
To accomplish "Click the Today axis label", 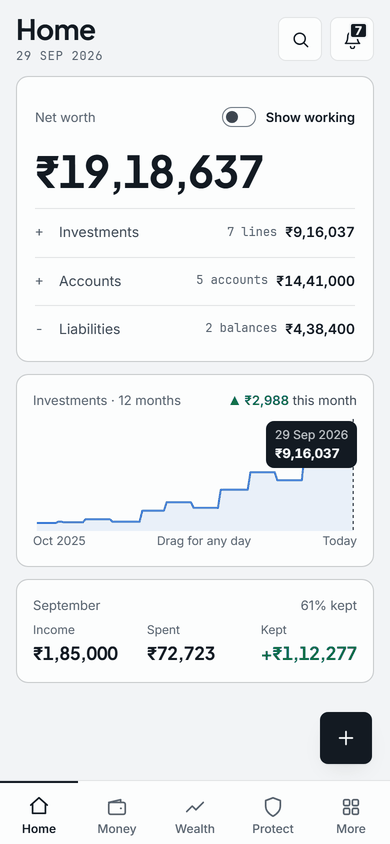I will point(339,541).
